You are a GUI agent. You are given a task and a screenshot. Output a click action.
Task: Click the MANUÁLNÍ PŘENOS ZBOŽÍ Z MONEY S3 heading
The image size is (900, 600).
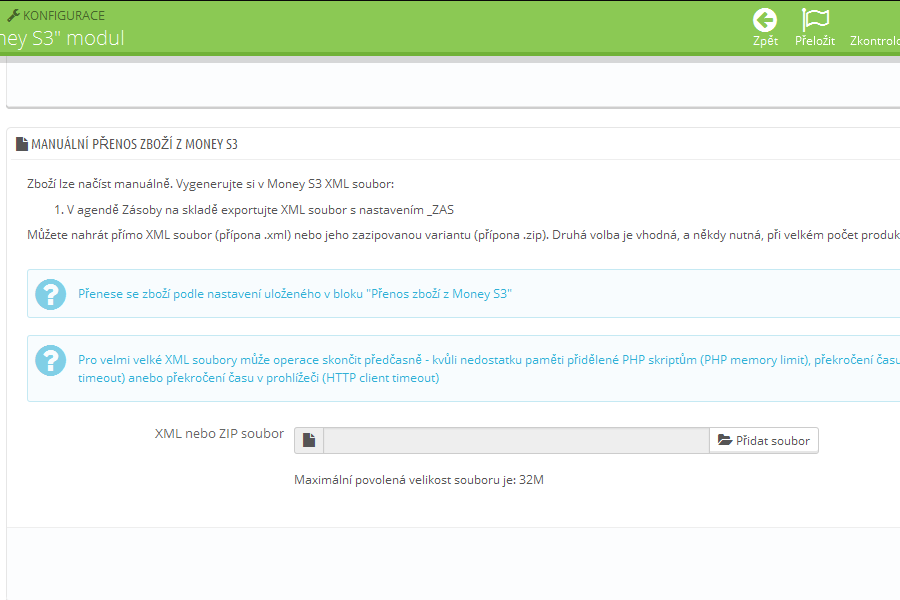[134, 144]
